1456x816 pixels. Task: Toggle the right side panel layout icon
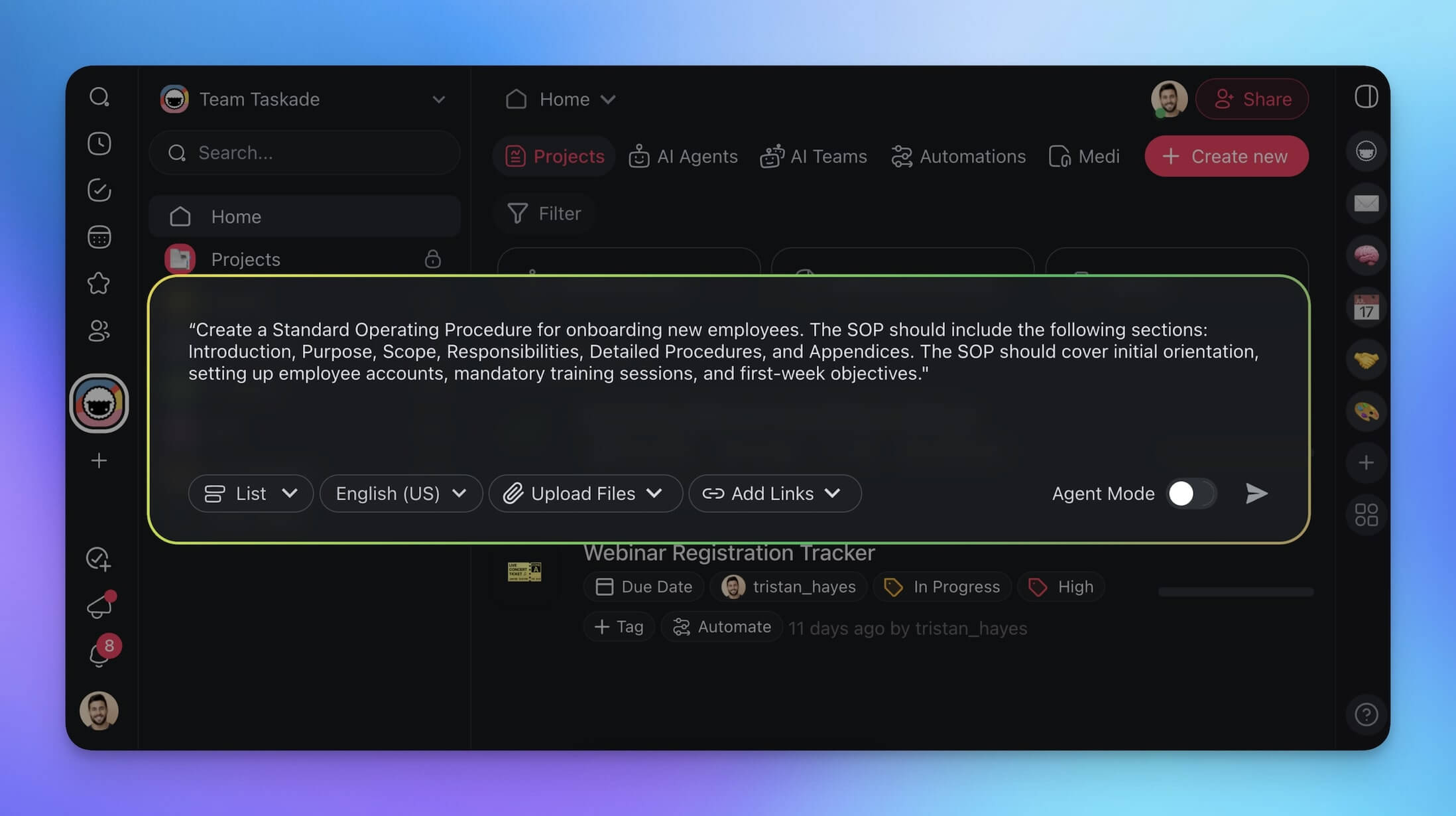pos(1366,98)
